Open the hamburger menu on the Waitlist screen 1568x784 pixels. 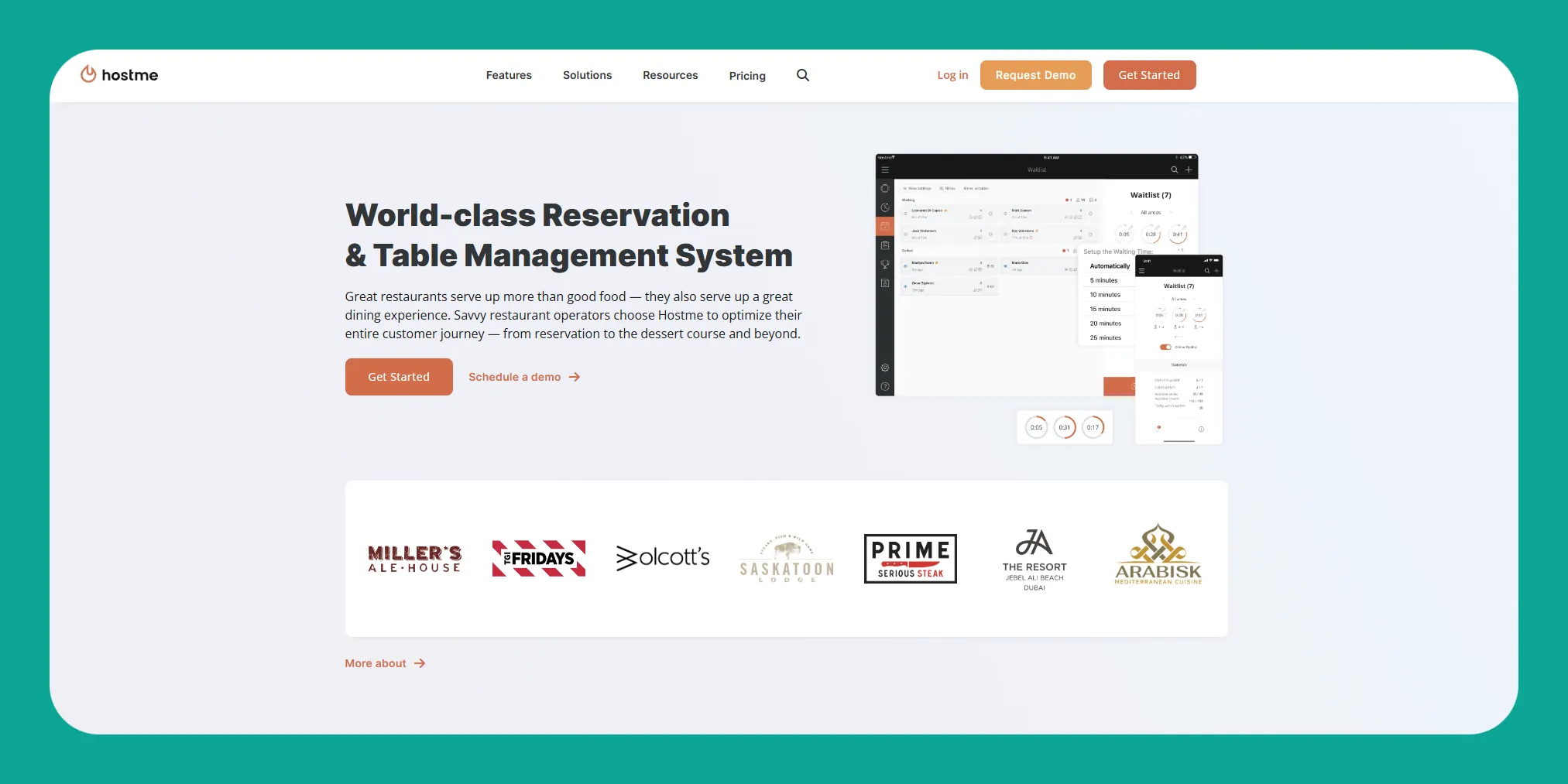[x=885, y=169]
